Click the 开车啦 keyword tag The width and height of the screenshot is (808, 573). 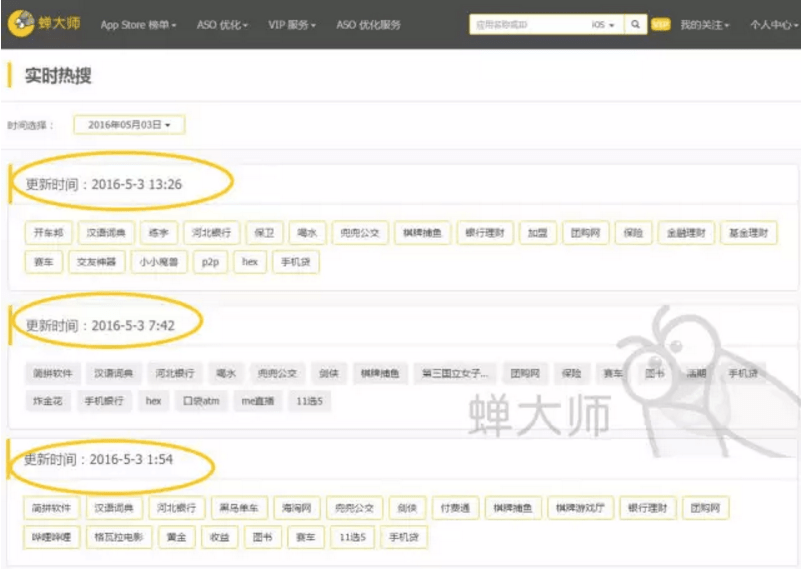(x=48, y=234)
